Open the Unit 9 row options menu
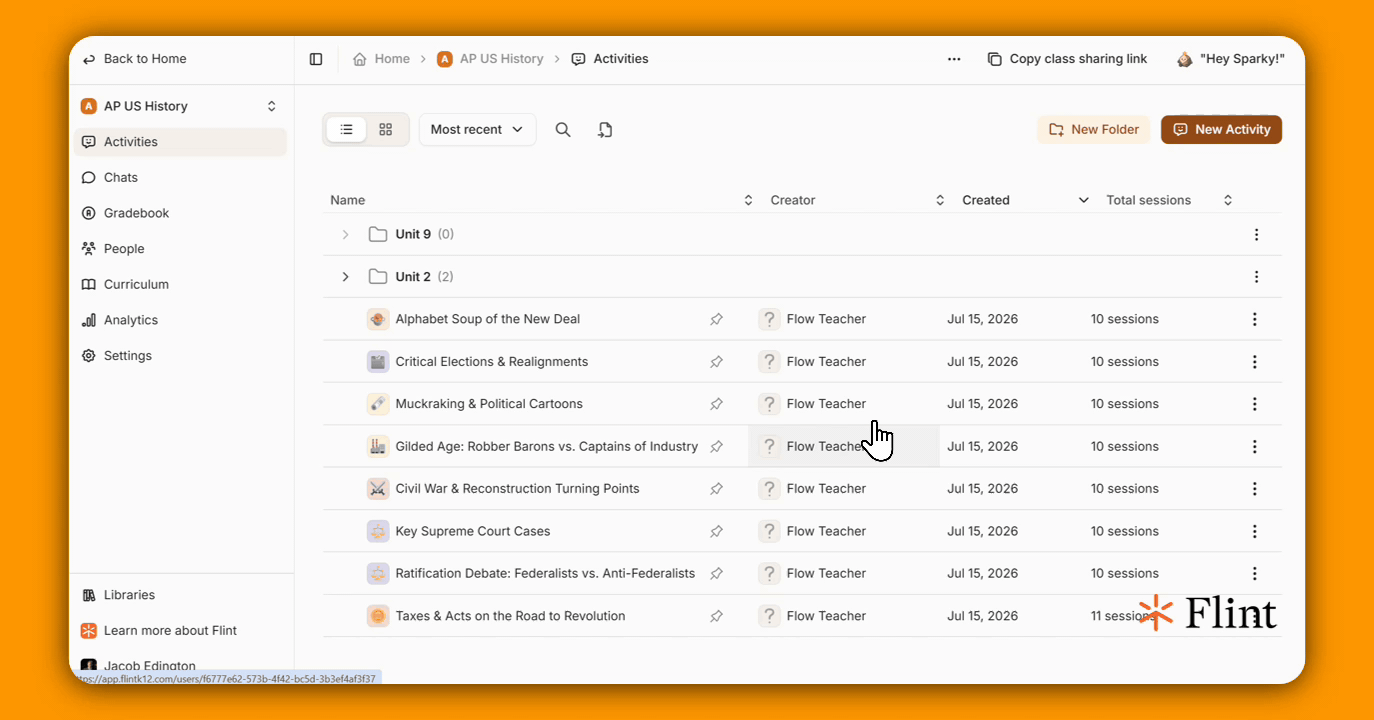 click(1256, 234)
